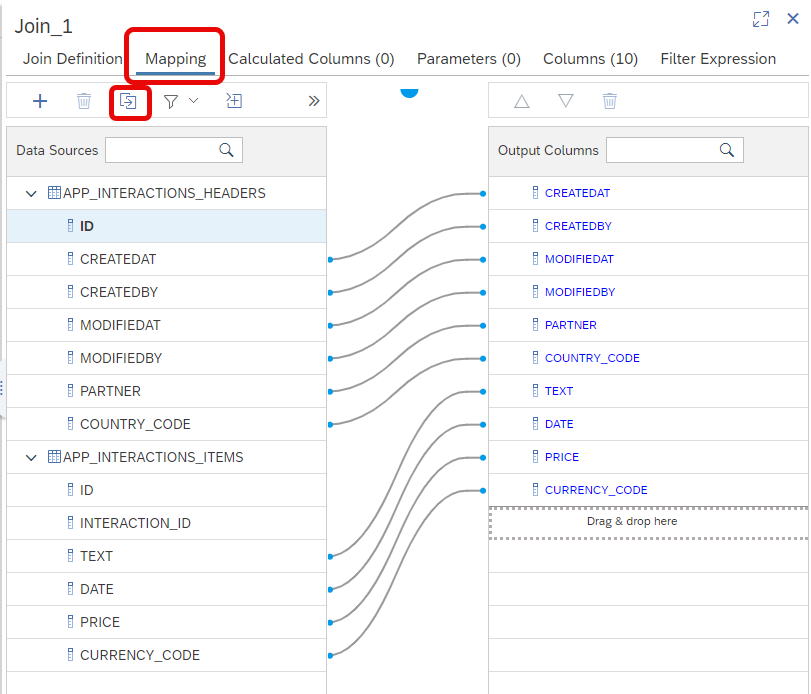Click the Drag & drop here area
The height and width of the screenshot is (694, 811).
(649, 523)
